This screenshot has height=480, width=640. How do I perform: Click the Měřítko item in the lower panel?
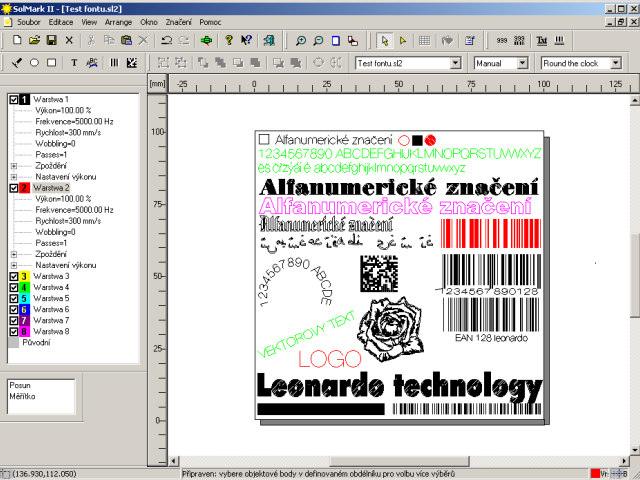pyautogui.click(x=22, y=396)
